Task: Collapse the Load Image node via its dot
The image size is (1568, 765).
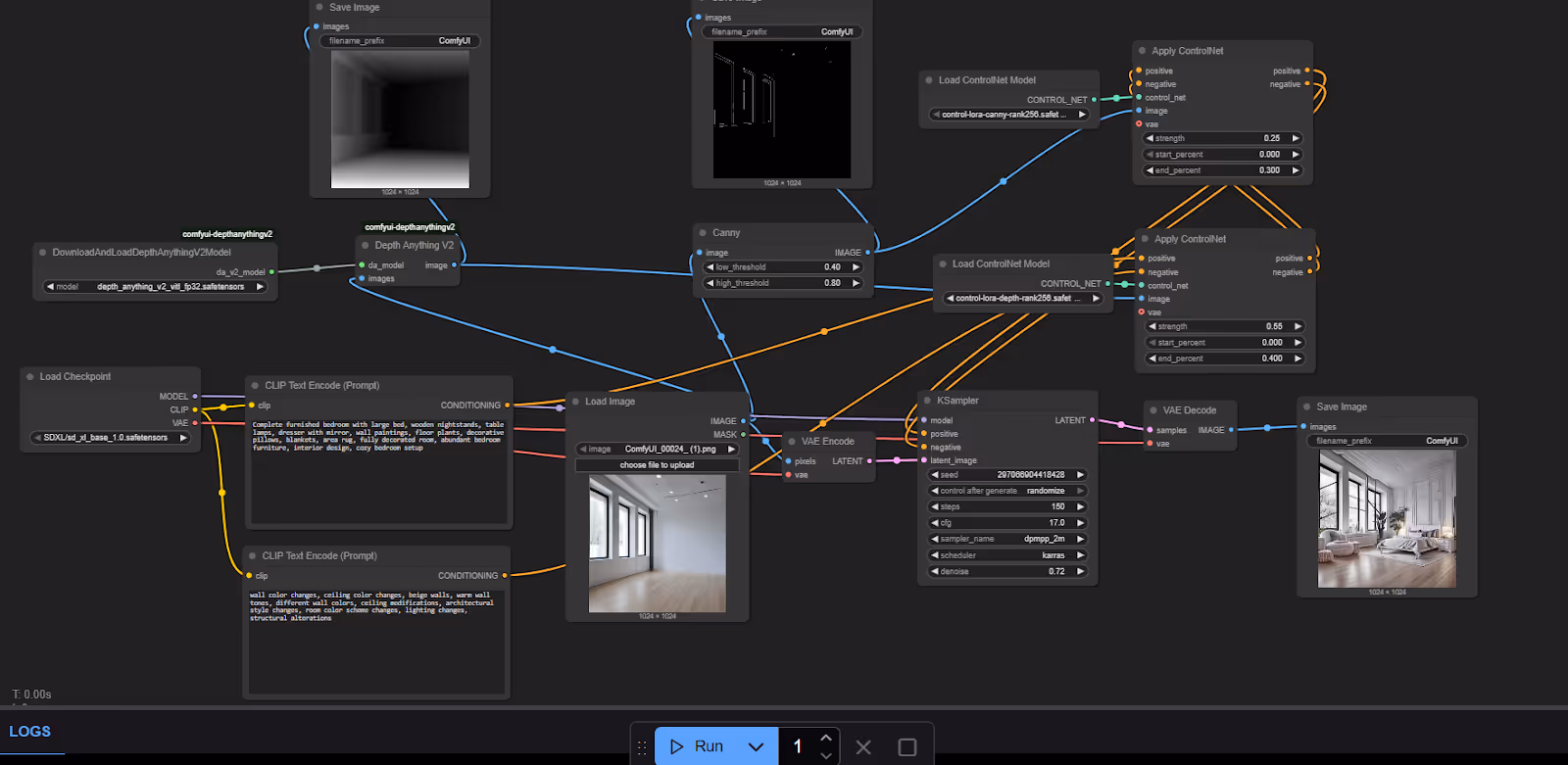Action: pyautogui.click(x=576, y=402)
